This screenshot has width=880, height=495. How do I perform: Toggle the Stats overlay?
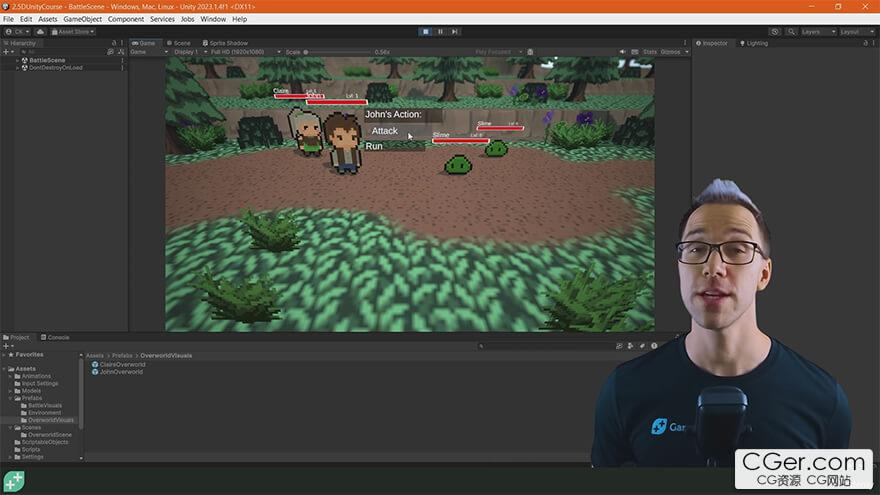(x=650, y=52)
